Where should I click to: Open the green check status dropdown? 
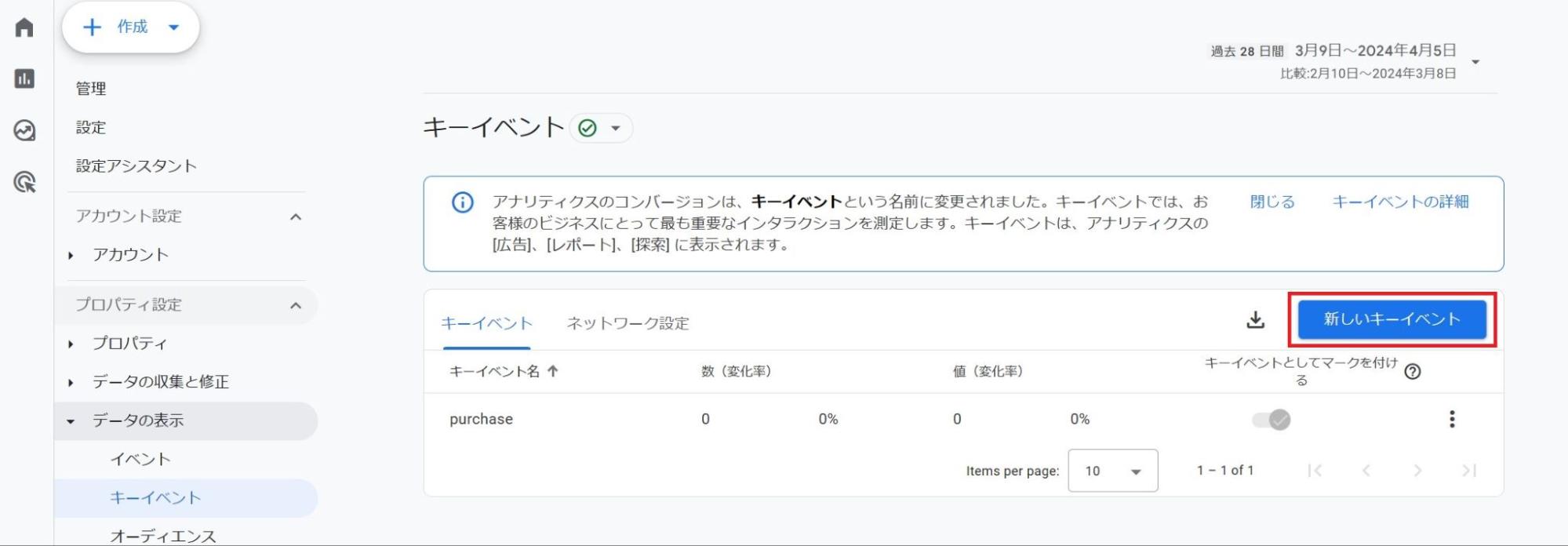[601, 128]
